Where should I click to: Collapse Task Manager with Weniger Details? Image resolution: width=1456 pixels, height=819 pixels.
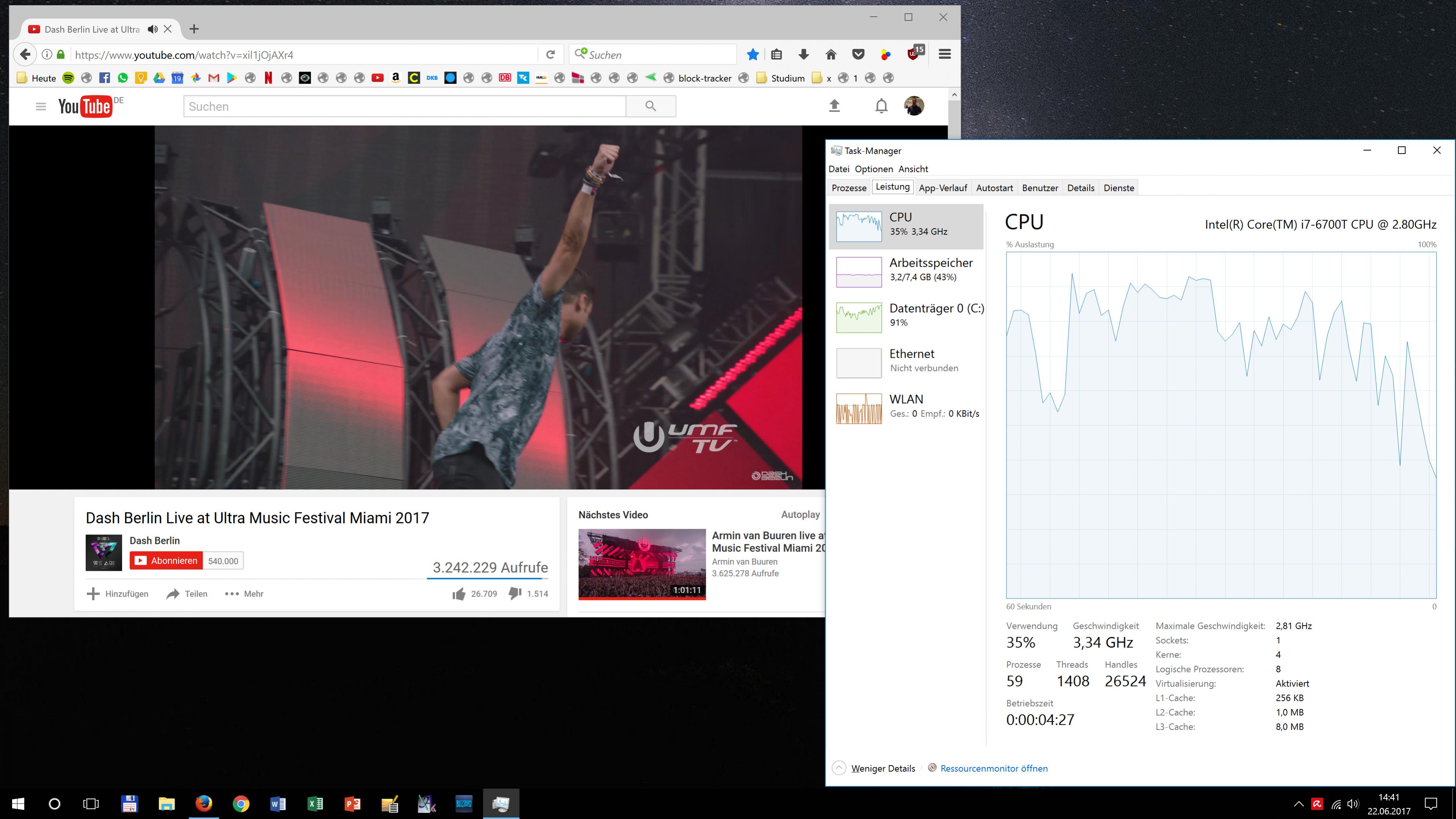[x=882, y=768]
